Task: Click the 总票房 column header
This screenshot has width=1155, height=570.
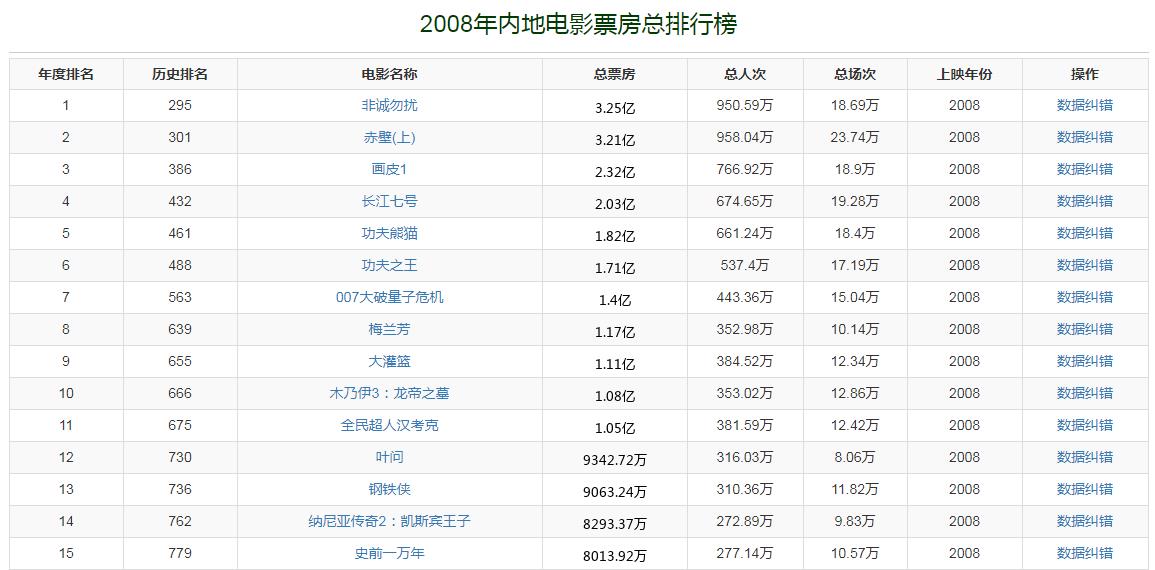Action: point(614,74)
